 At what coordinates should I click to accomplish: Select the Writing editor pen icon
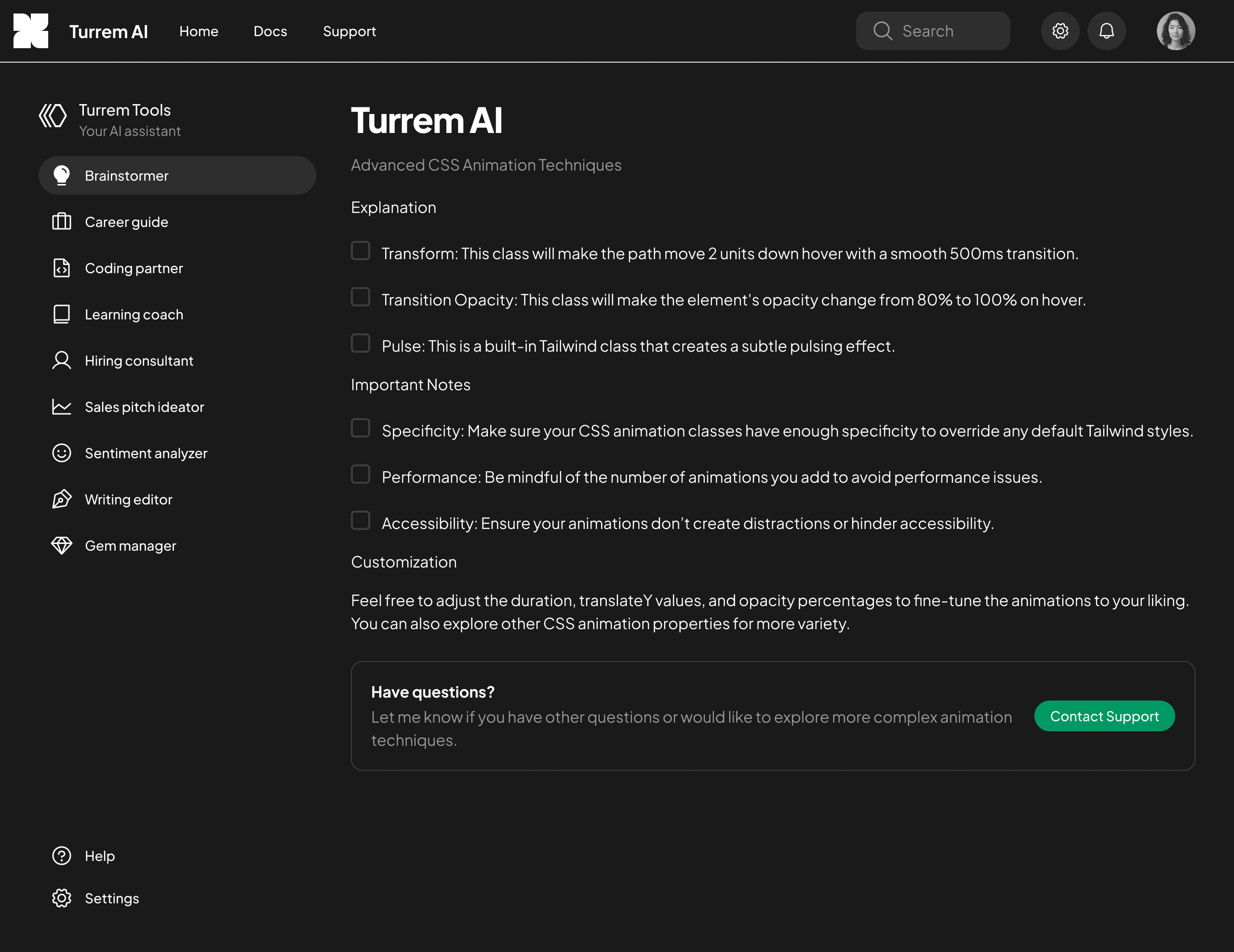point(61,499)
